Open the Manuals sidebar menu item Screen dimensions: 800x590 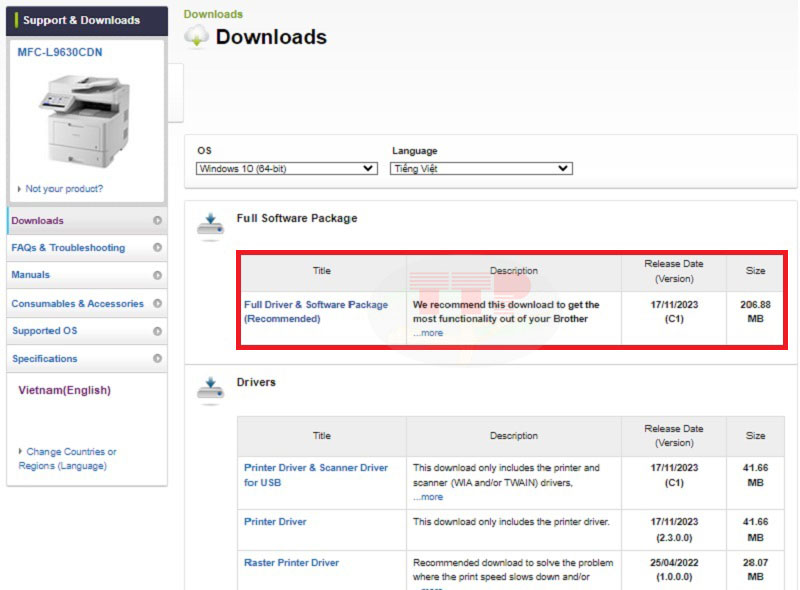pos(31,275)
